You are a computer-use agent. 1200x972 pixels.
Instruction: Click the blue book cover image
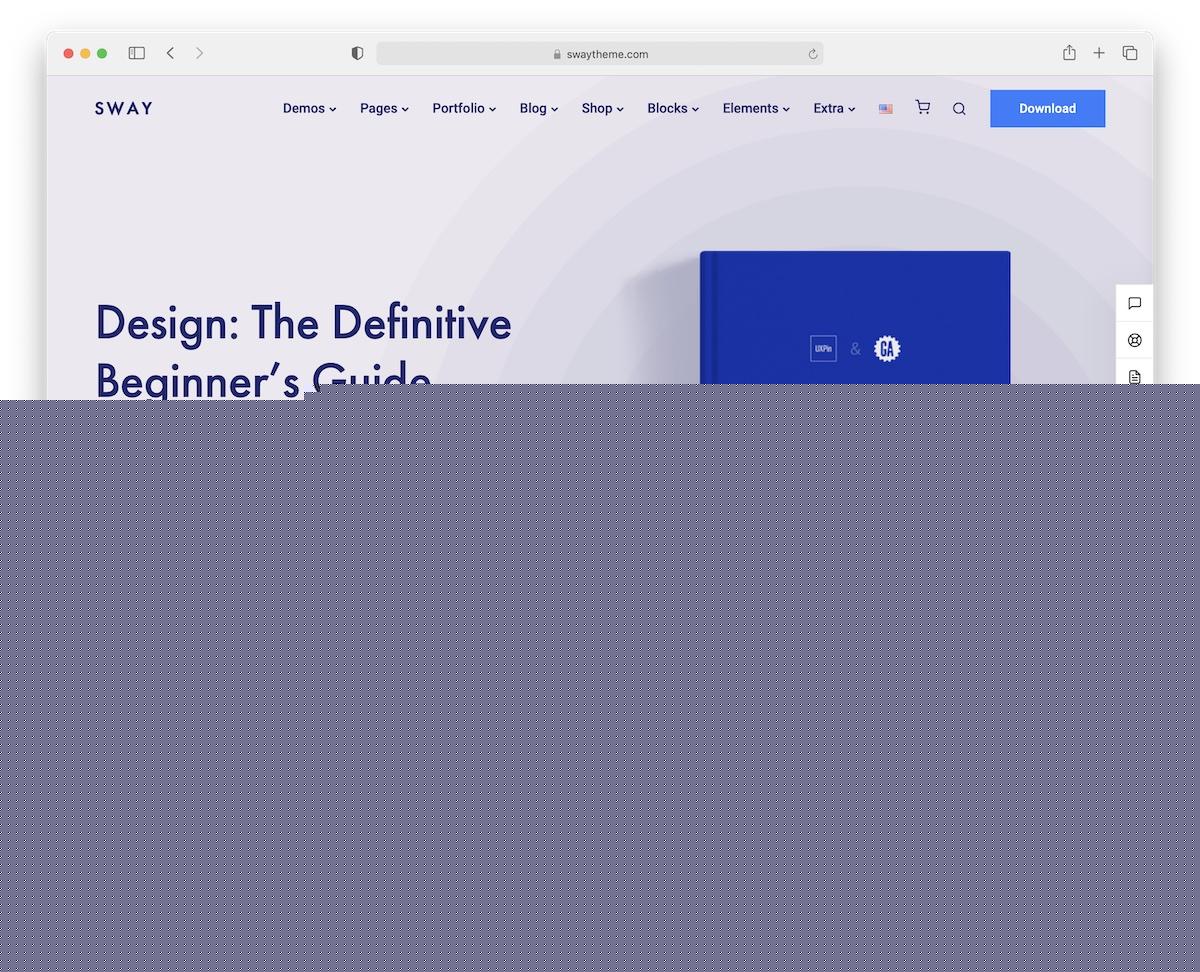pos(855,318)
